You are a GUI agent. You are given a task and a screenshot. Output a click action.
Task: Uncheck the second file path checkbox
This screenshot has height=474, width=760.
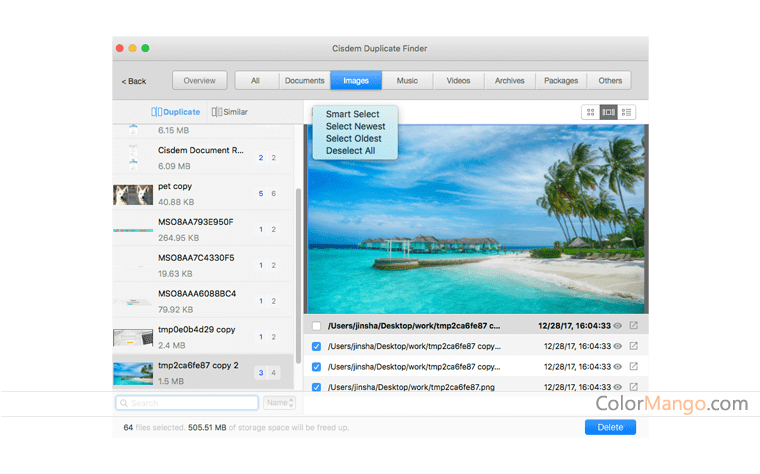(x=317, y=346)
